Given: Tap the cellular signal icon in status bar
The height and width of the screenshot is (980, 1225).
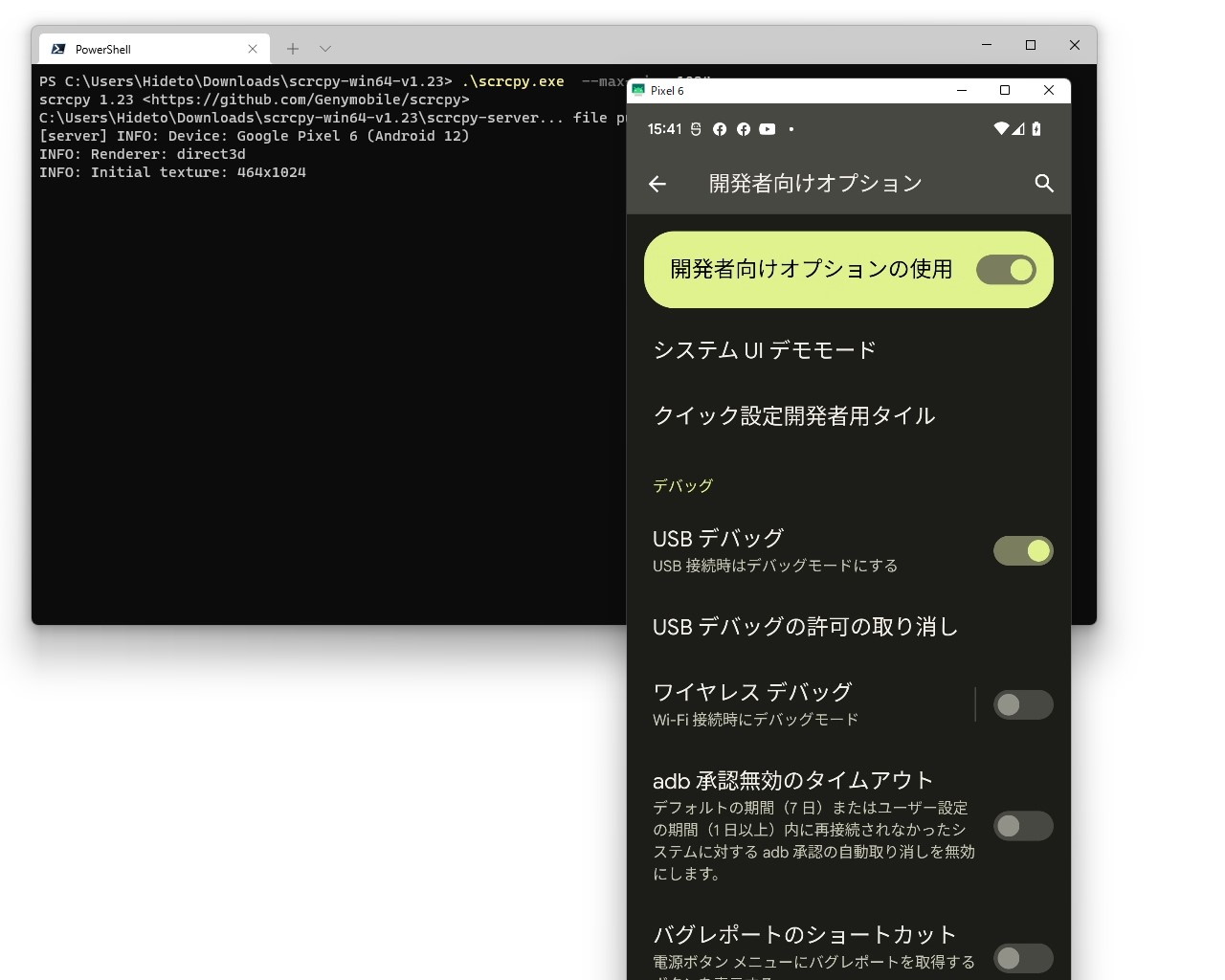Looking at the screenshot, I should [1016, 129].
